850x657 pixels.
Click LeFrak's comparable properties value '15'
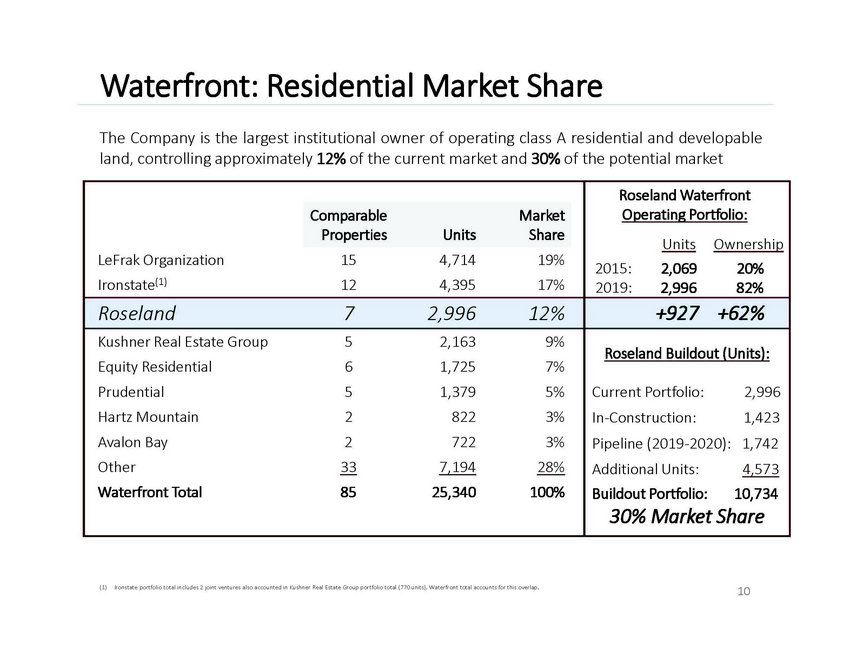point(348,260)
